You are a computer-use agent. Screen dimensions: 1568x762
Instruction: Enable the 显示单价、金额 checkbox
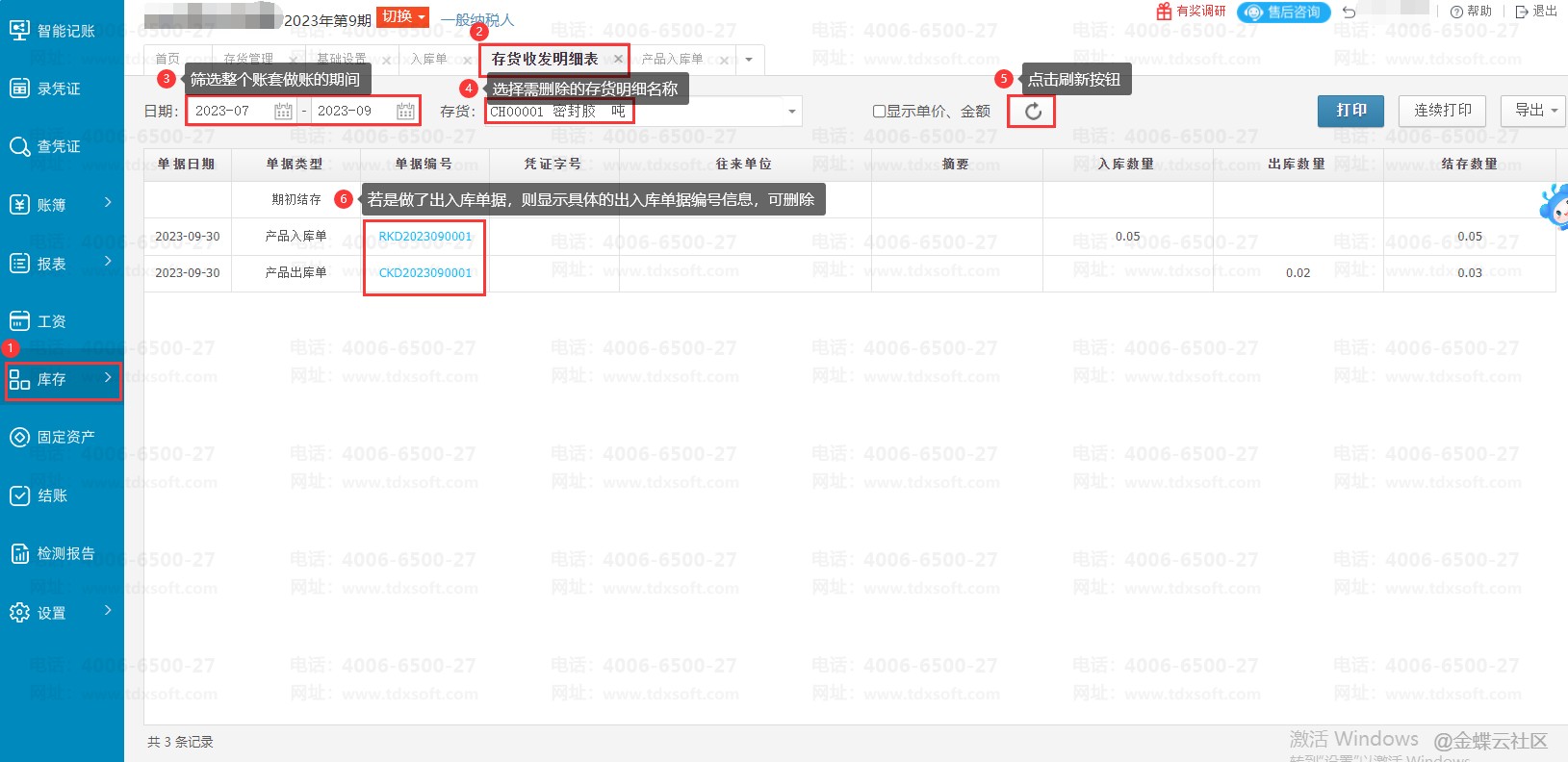coord(879,112)
